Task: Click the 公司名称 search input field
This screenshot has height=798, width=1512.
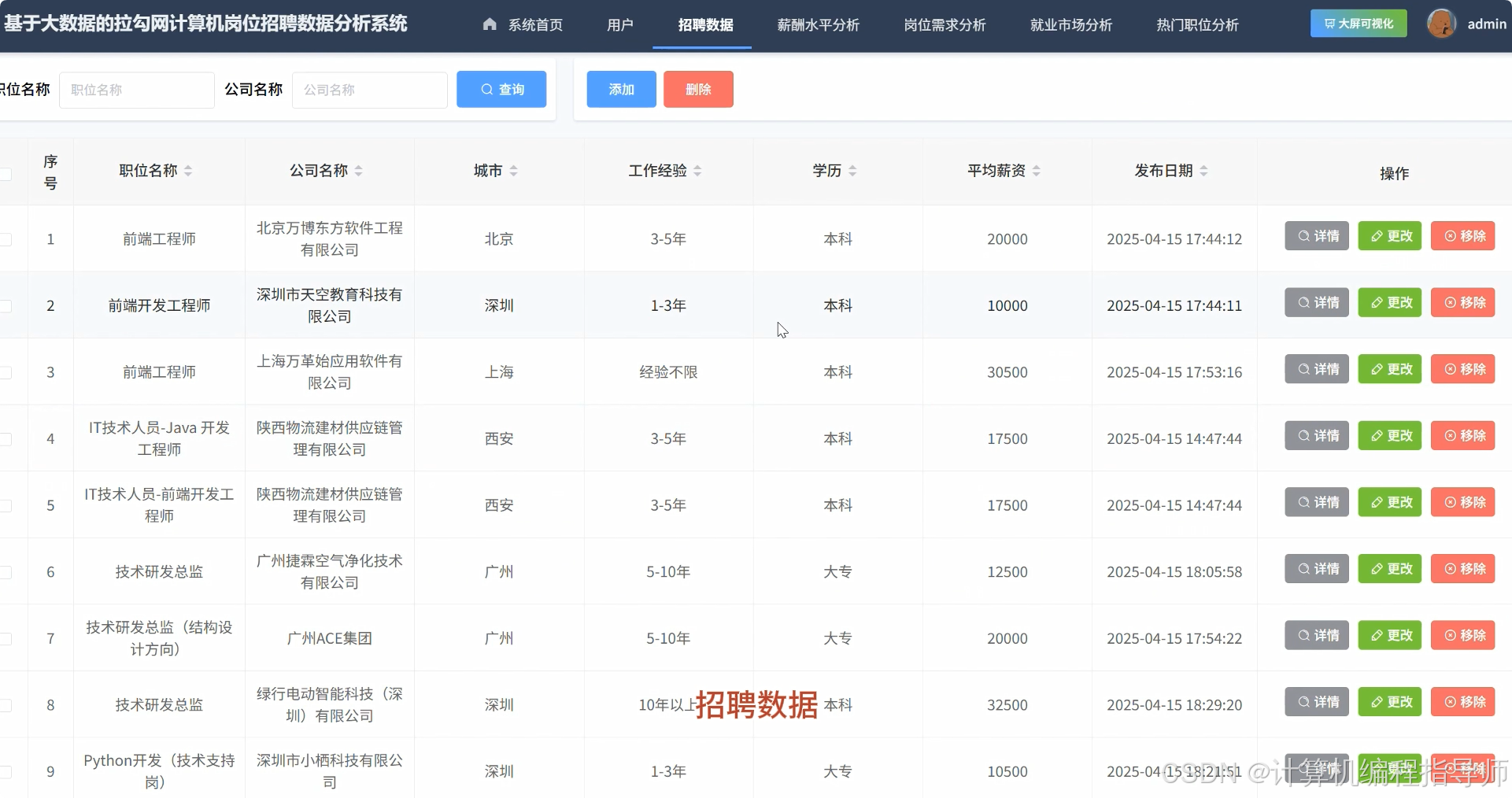Action: (369, 90)
